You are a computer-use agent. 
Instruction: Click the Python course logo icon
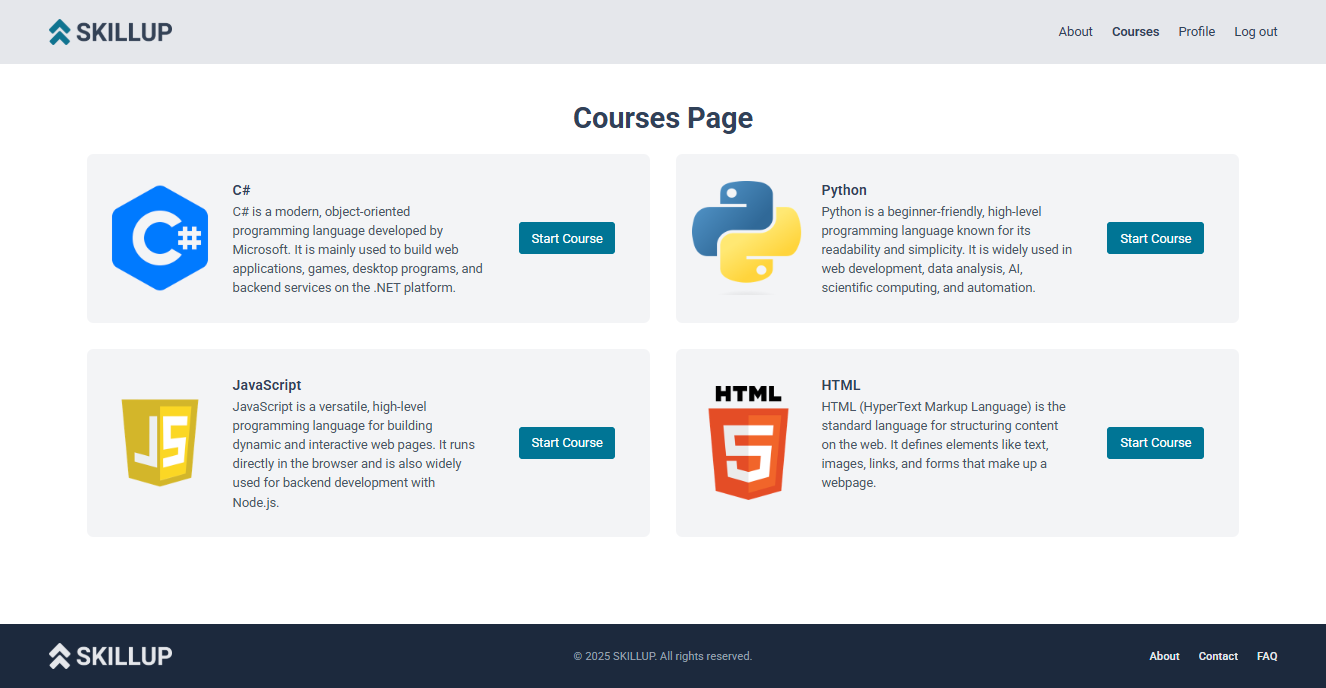pos(746,238)
